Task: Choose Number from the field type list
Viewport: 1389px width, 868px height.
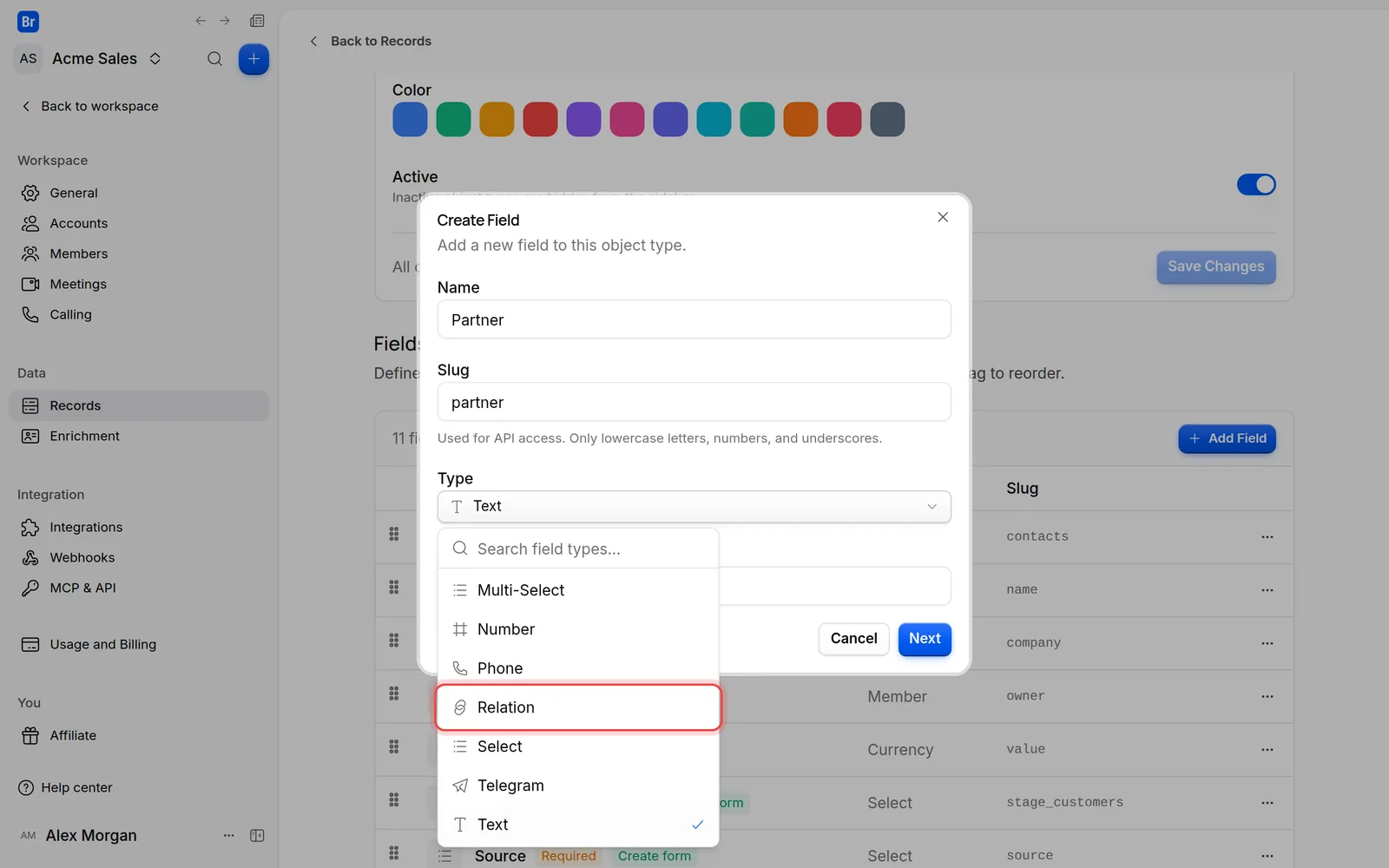Action: pyautogui.click(x=578, y=629)
